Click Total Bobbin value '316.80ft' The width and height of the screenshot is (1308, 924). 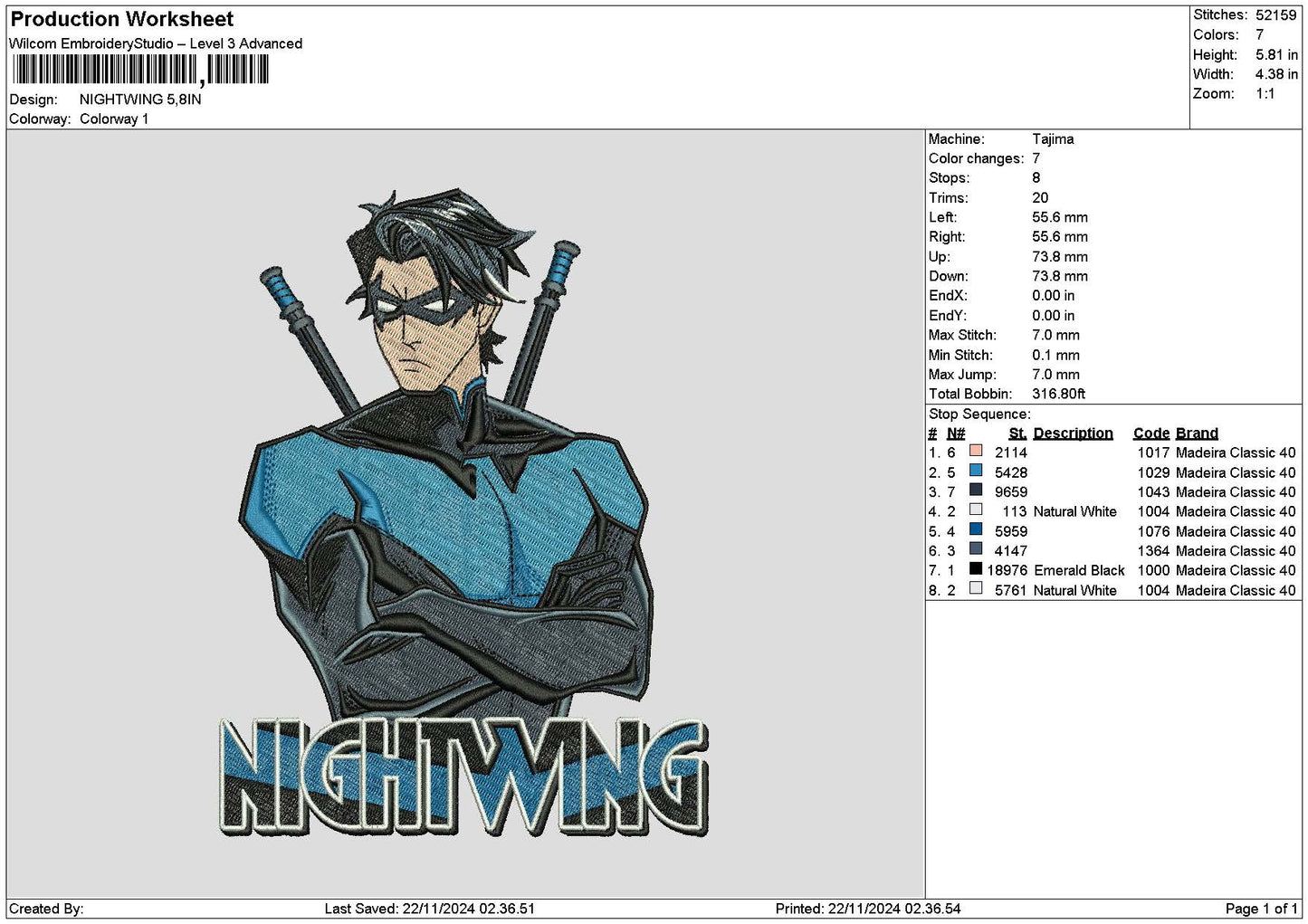point(1058,395)
